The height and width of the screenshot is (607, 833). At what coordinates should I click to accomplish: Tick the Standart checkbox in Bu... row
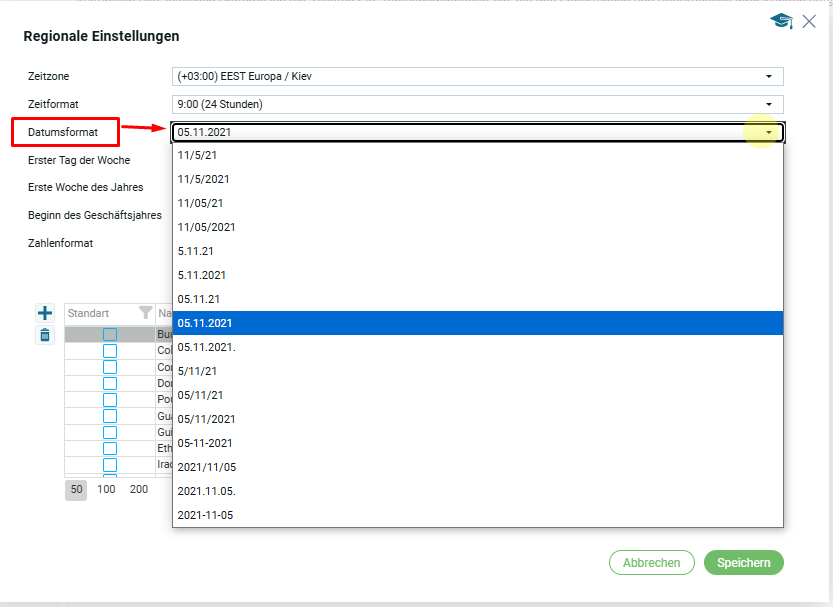coord(110,335)
